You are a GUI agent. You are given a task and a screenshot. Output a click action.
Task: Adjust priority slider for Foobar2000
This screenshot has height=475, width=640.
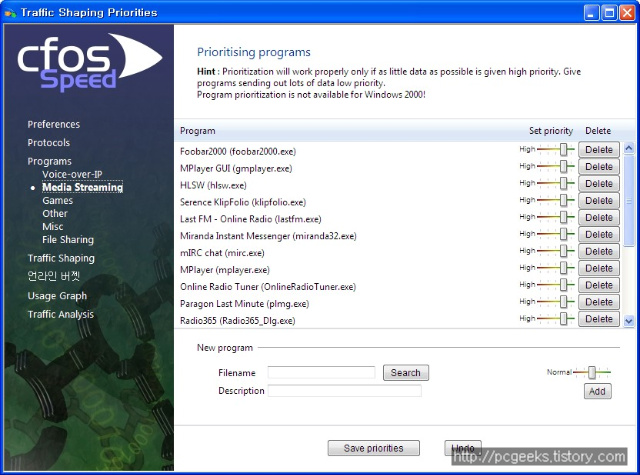coord(563,150)
